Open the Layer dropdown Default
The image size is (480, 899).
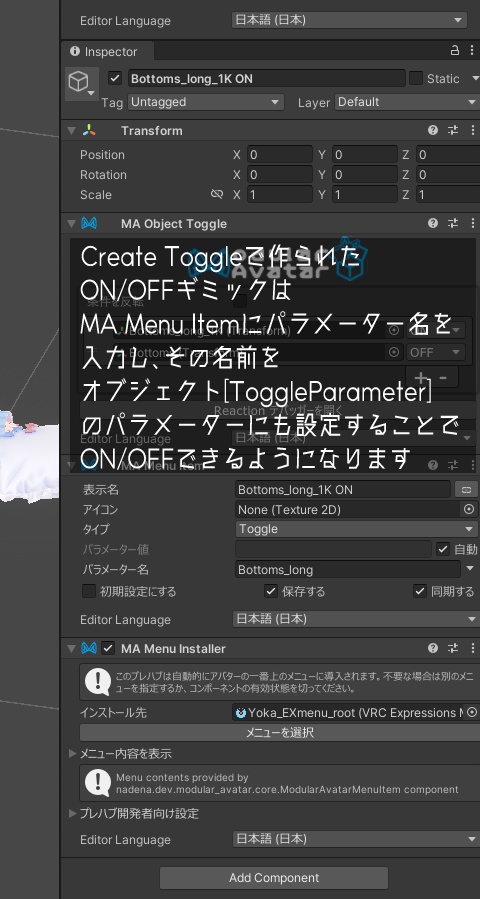pos(407,102)
